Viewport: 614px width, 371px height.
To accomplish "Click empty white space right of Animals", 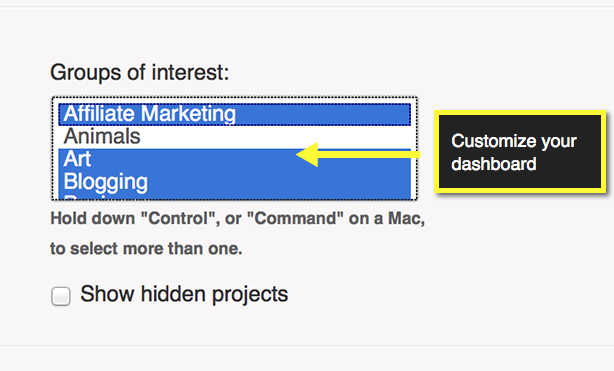I will 274,137.
